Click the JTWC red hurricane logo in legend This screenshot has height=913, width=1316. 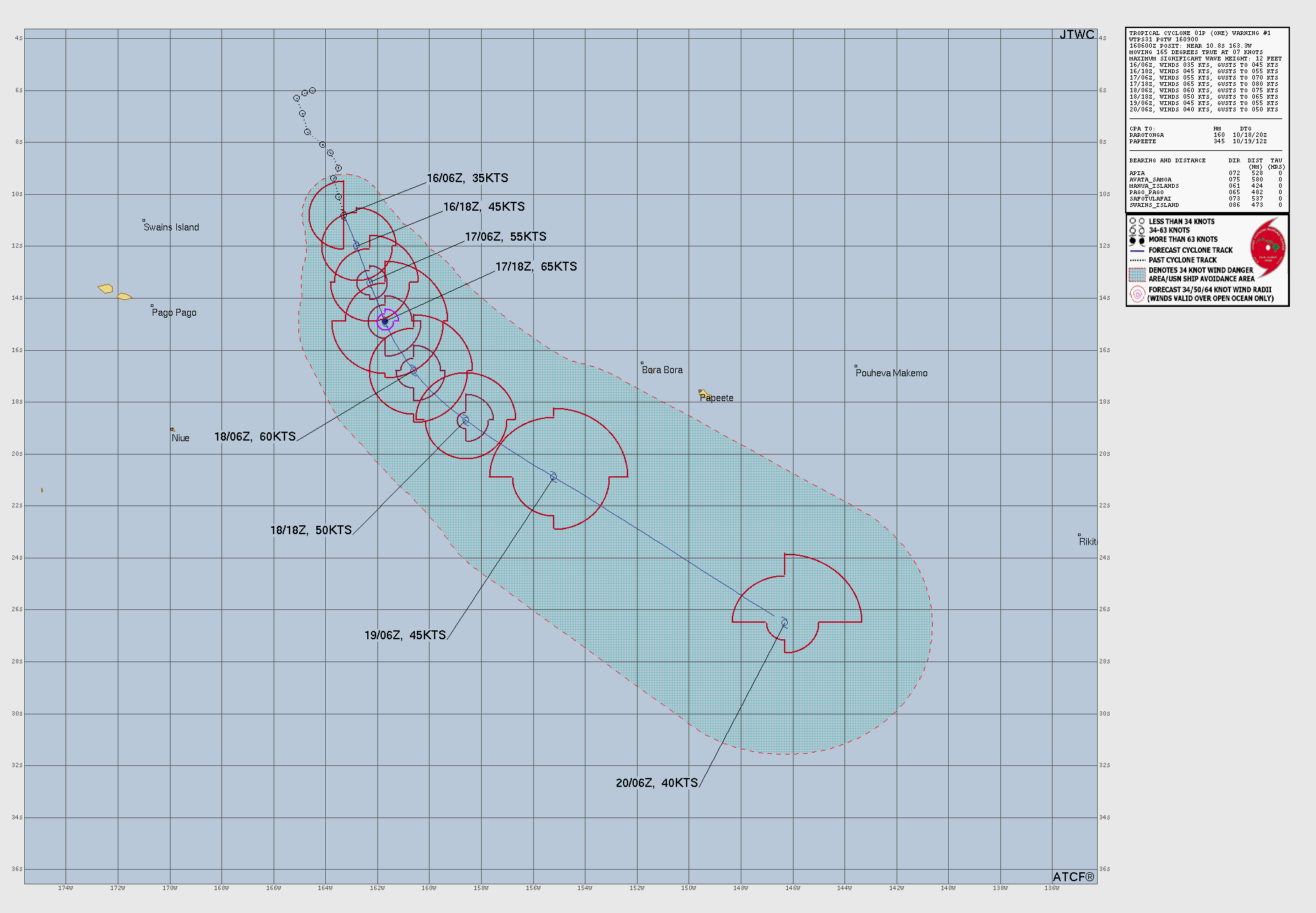pyautogui.click(x=1268, y=246)
